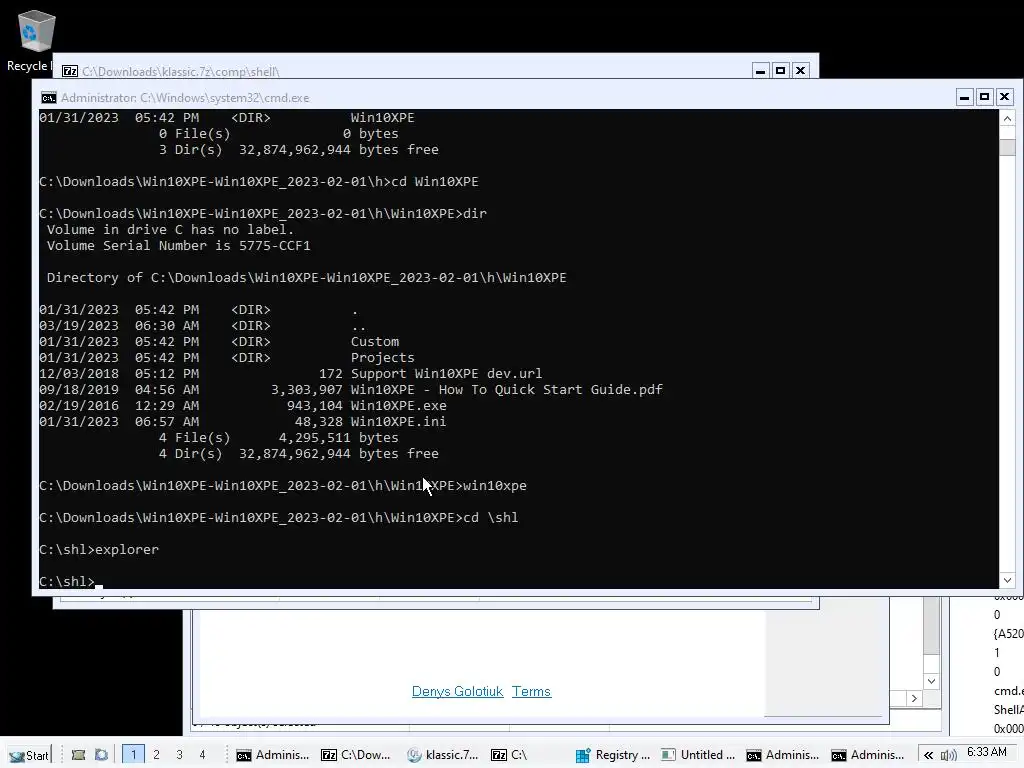Switch to virtual desktop 4
The height and width of the screenshot is (768, 1024).
202,755
